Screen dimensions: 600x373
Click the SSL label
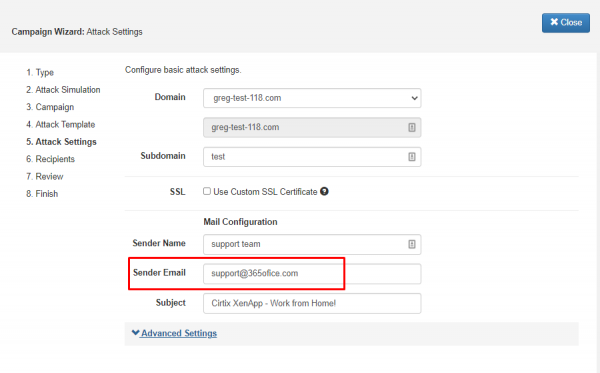pyautogui.click(x=178, y=192)
